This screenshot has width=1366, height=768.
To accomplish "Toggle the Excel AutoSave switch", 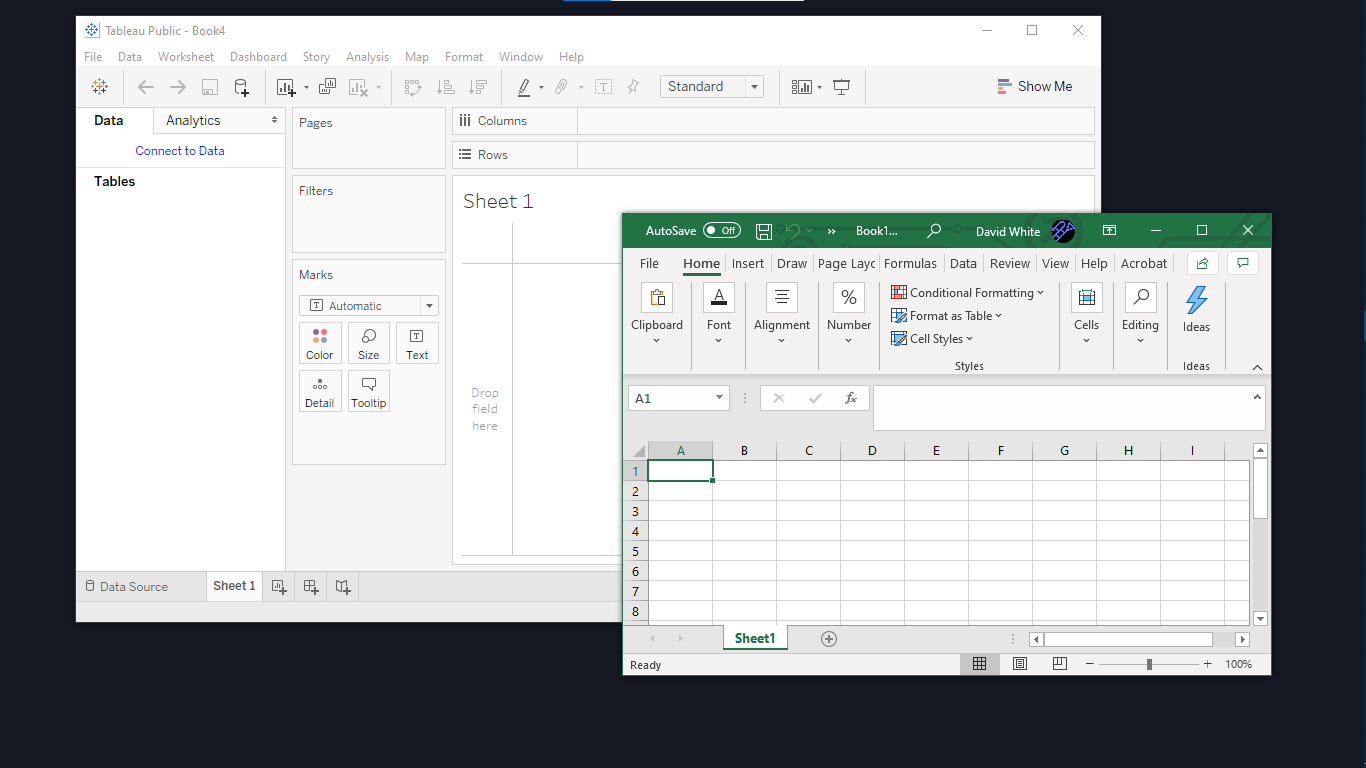I will tap(722, 231).
